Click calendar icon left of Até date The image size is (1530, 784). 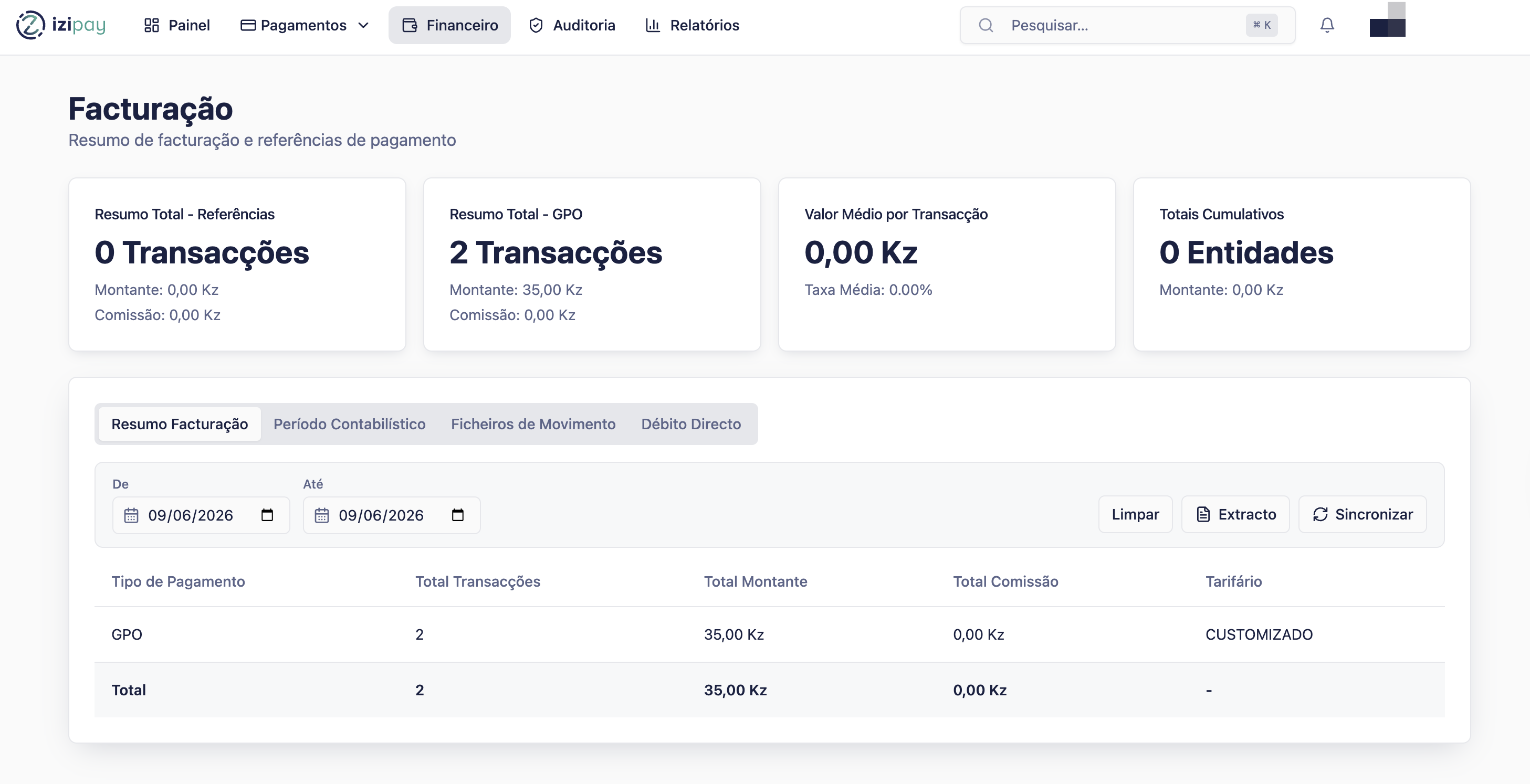[322, 515]
